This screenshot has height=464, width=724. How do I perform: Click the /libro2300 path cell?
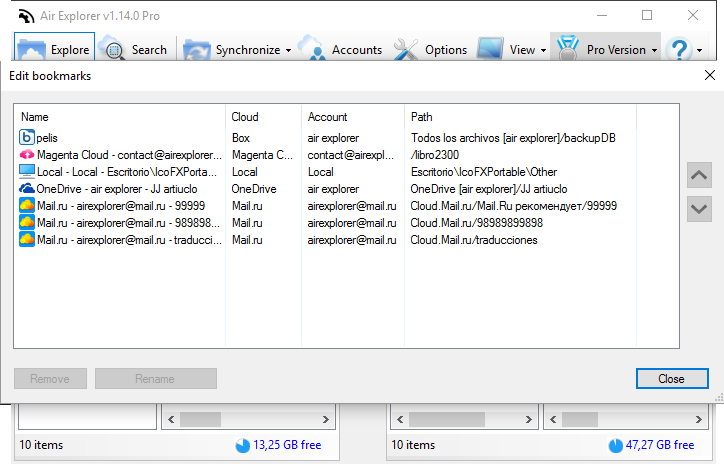[434, 155]
